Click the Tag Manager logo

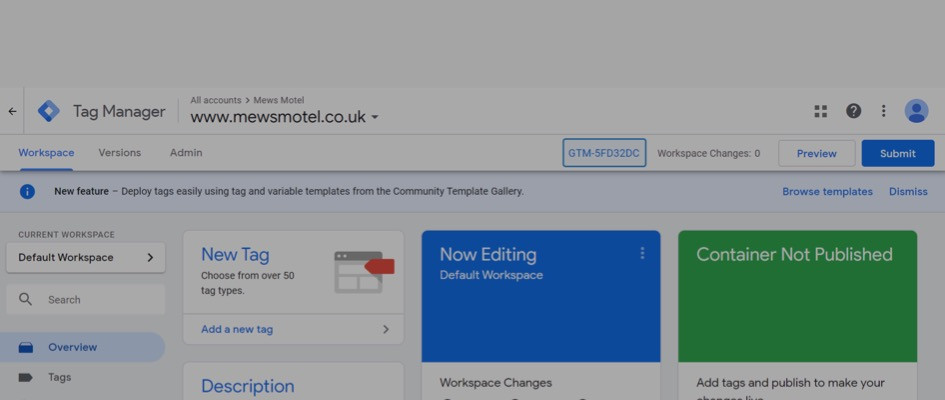49,111
